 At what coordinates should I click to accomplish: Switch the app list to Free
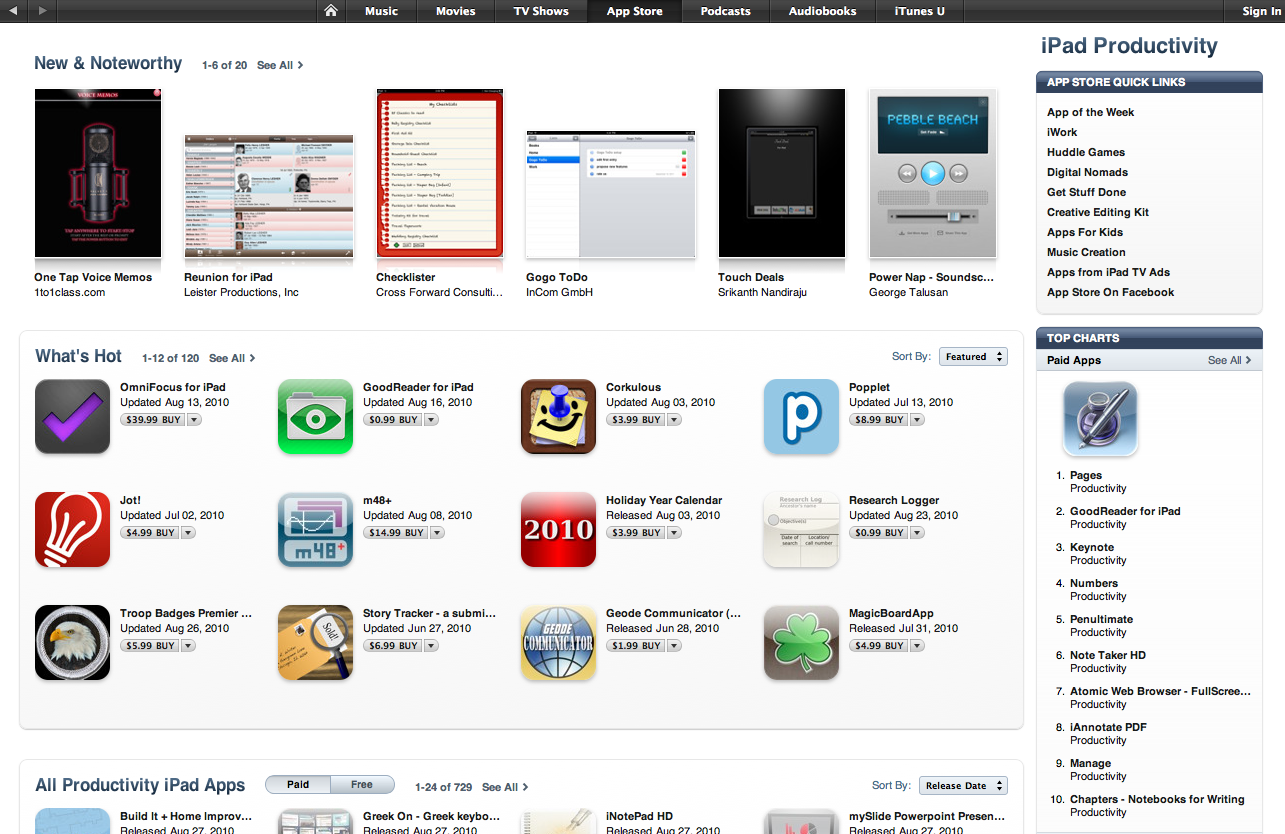pos(362,785)
